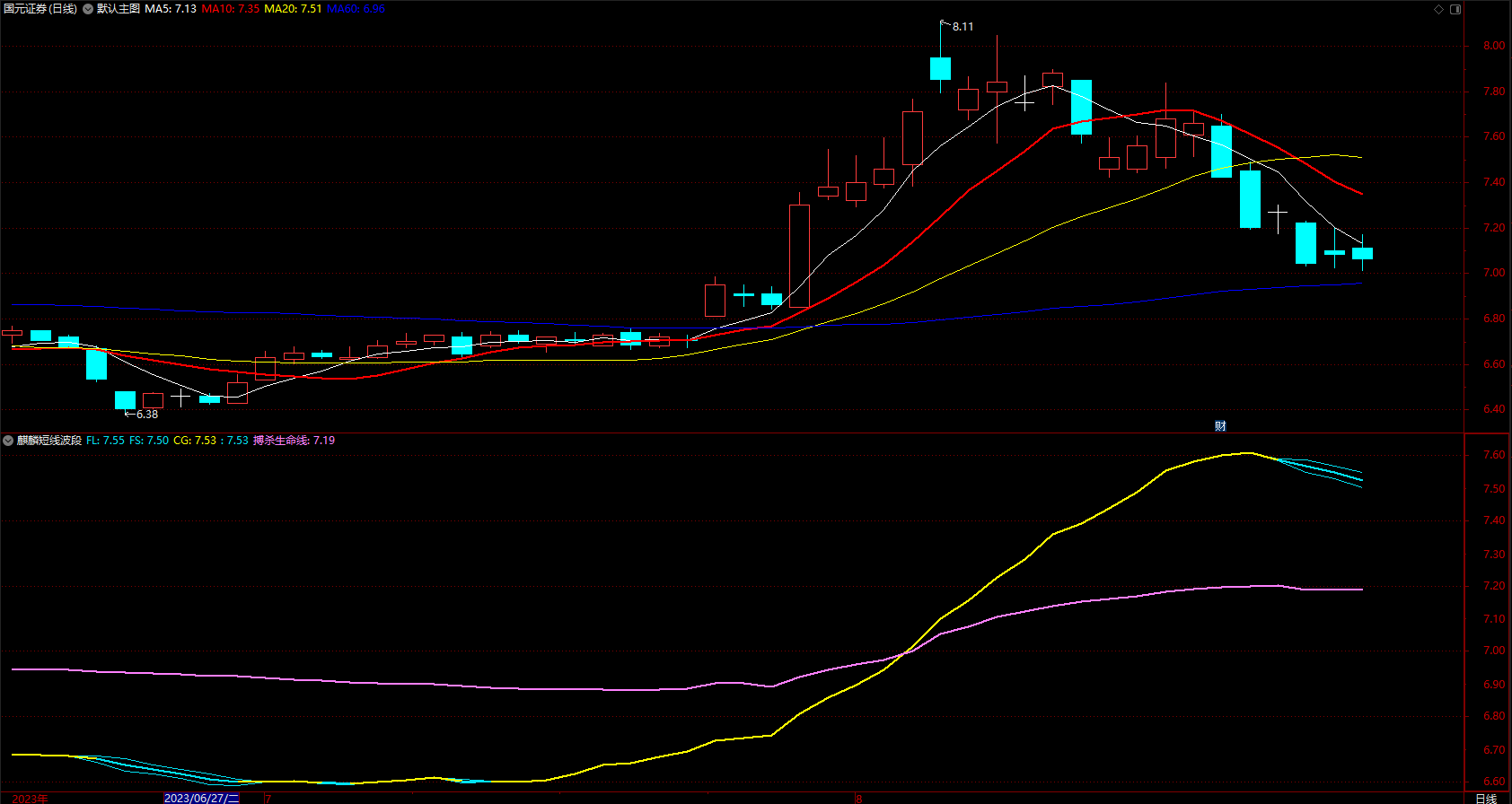Click the 国元证券 (日线) title
Screen dimensions: 1512x804
(x=40, y=9)
